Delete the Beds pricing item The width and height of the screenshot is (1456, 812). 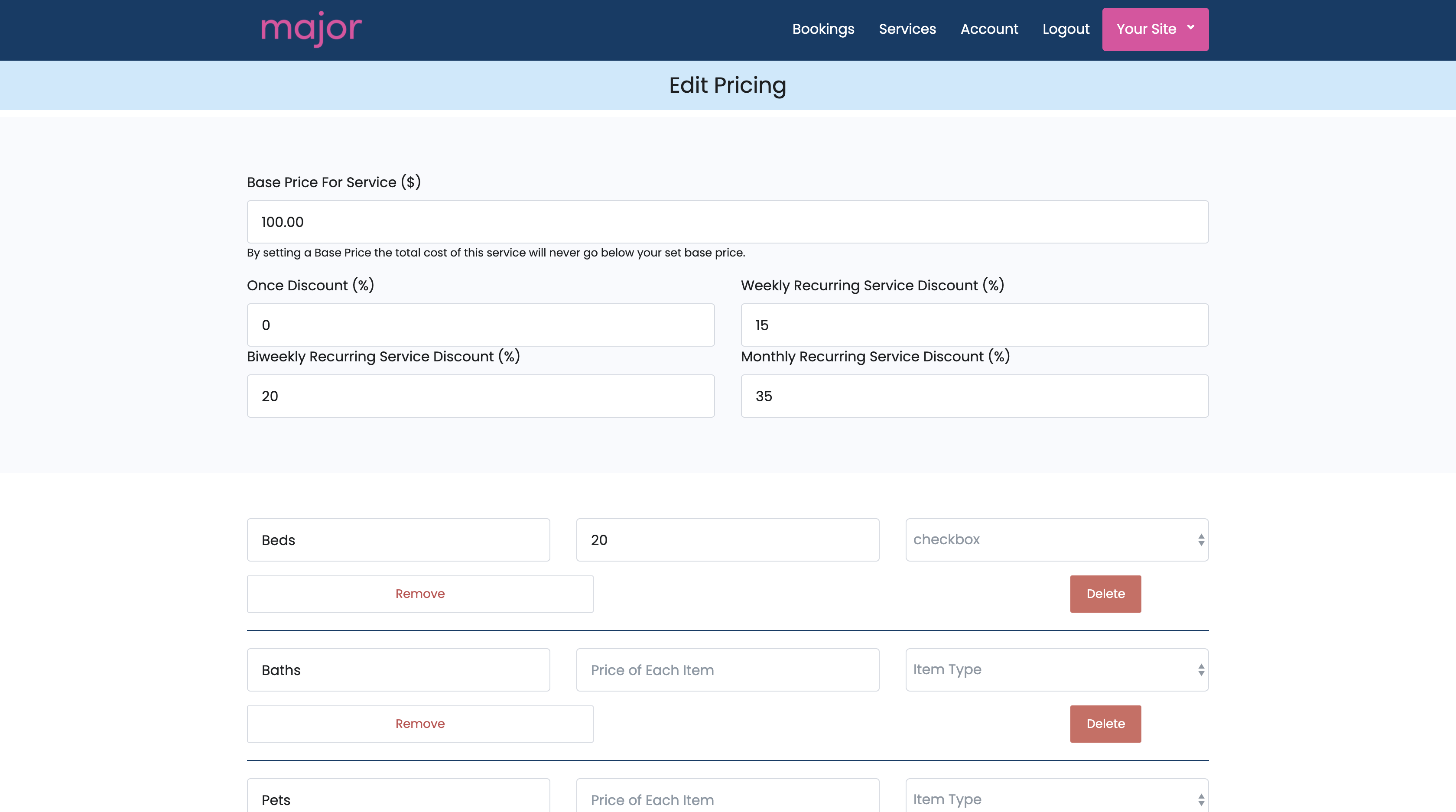pos(1105,593)
